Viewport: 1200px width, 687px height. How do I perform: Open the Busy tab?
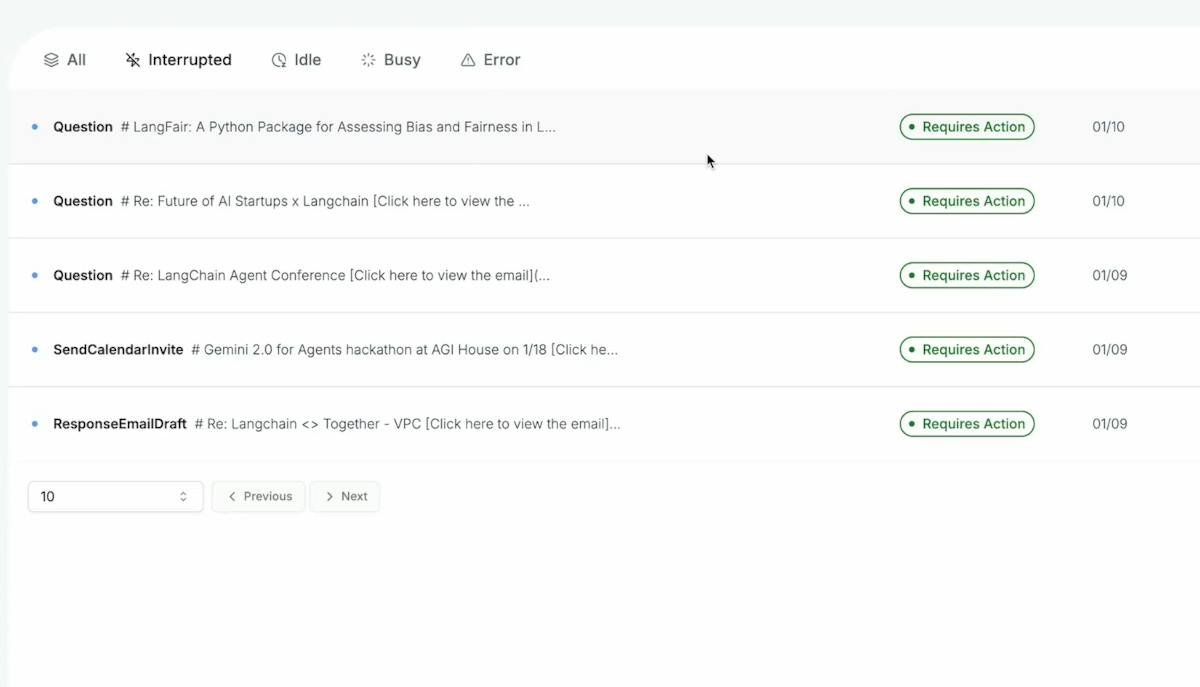391,60
